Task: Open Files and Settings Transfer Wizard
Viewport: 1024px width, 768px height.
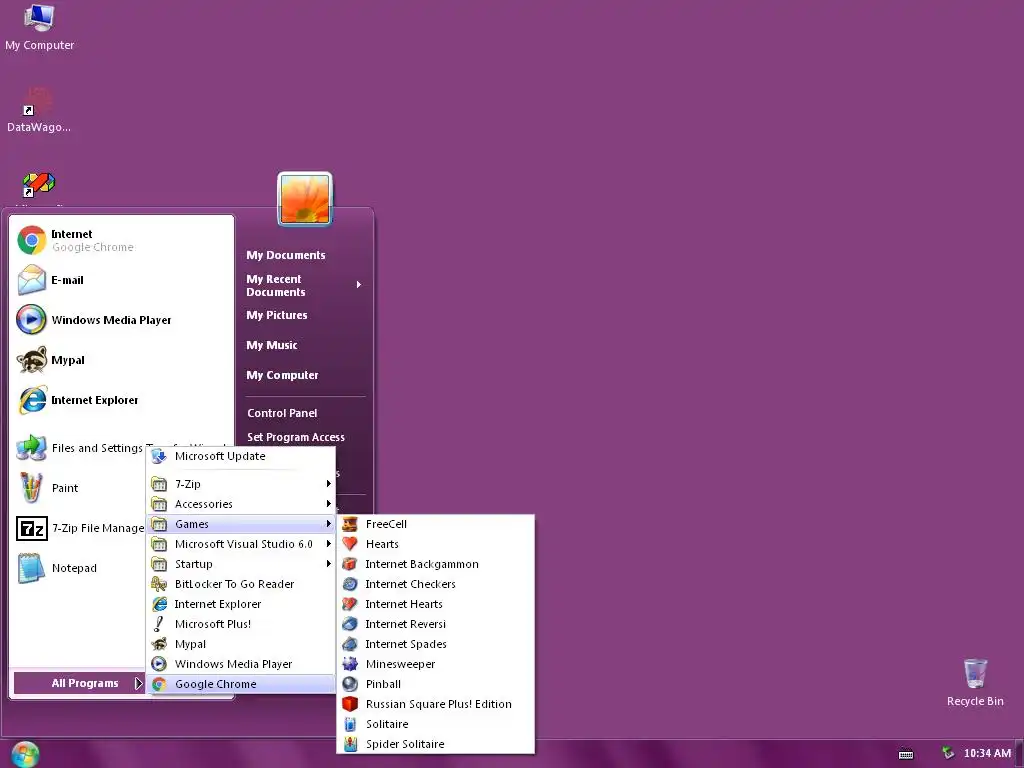Action: tap(80, 448)
